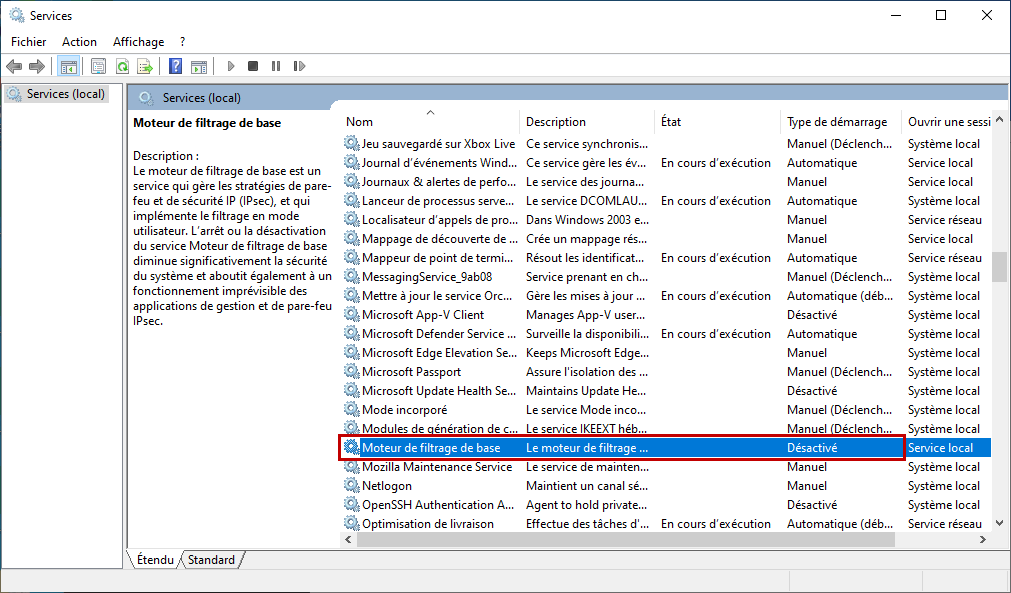This screenshot has height=593, width=1011.
Task: Export the services list
Action: point(144,66)
